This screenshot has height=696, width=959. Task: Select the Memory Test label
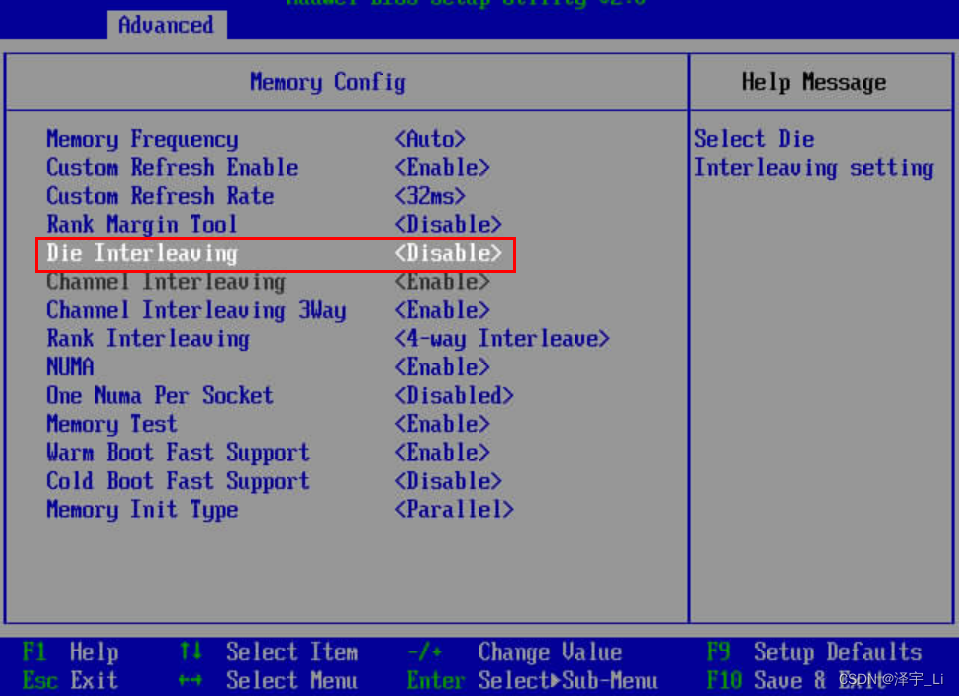[x=112, y=424]
